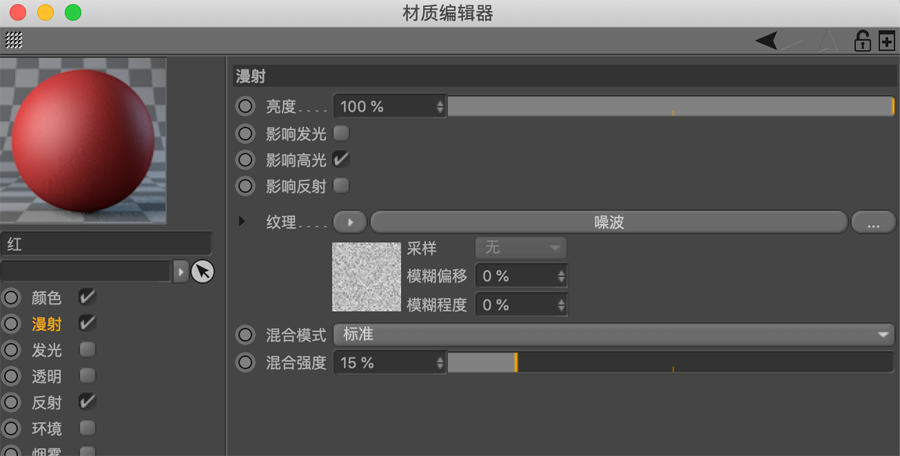
Task: Click the circle icon beside 反射 channel
Action: (x=11, y=403)
